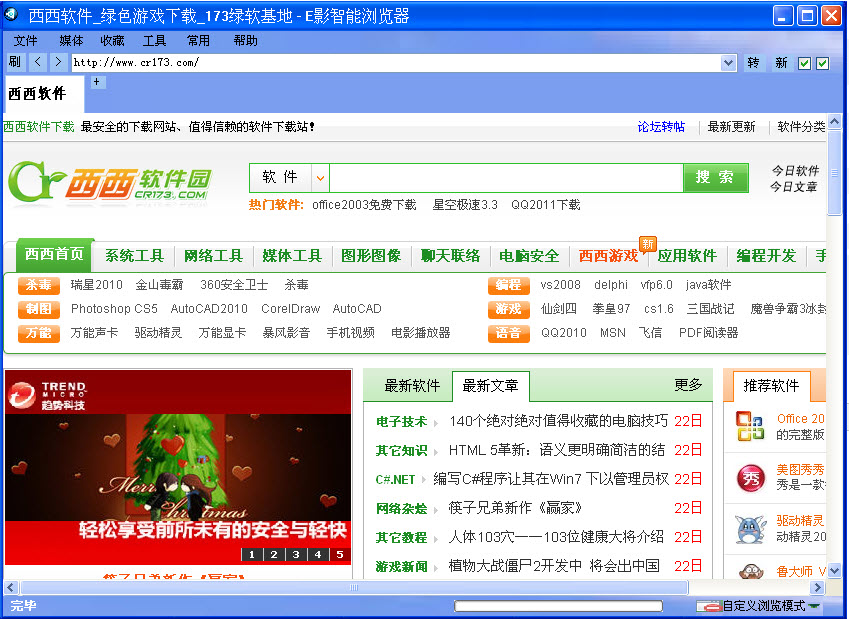The width and height of the screenshot is (849, 619).
Task: Select the 西西首页 navigation tab
Action: pos(55,254)
